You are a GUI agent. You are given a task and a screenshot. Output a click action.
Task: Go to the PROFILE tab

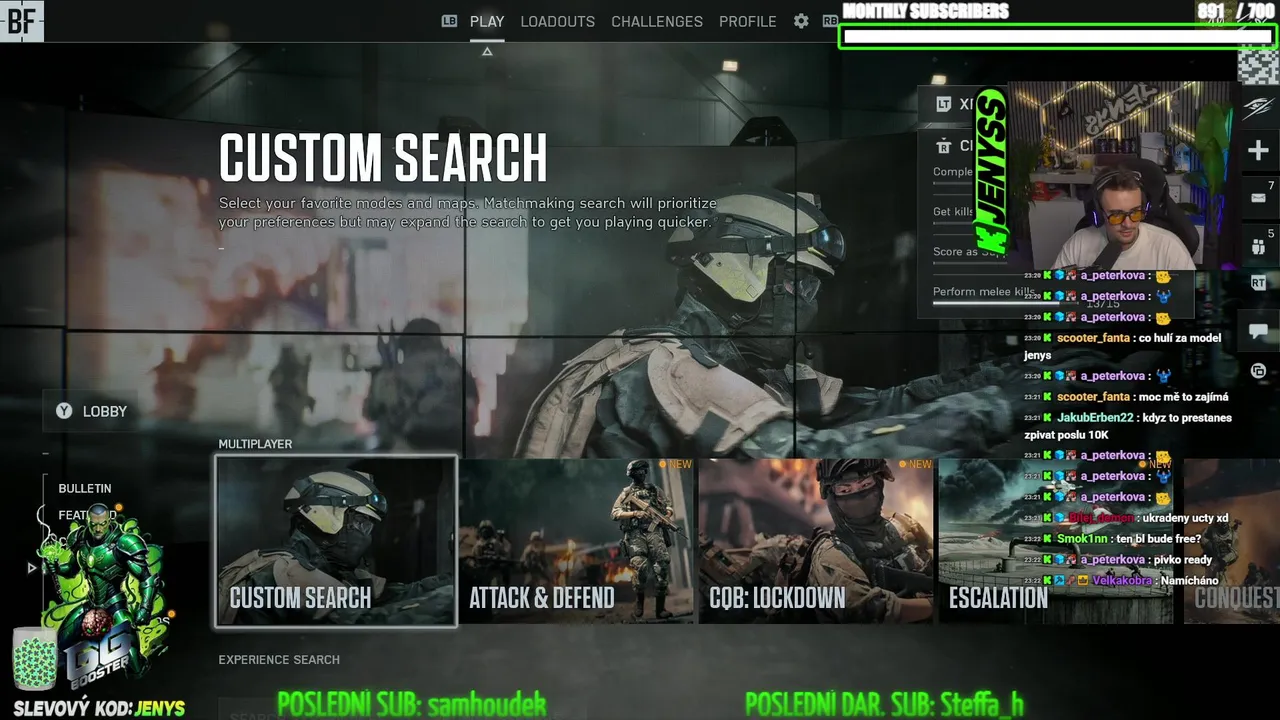pyautogui.click(x=747, y=21)
